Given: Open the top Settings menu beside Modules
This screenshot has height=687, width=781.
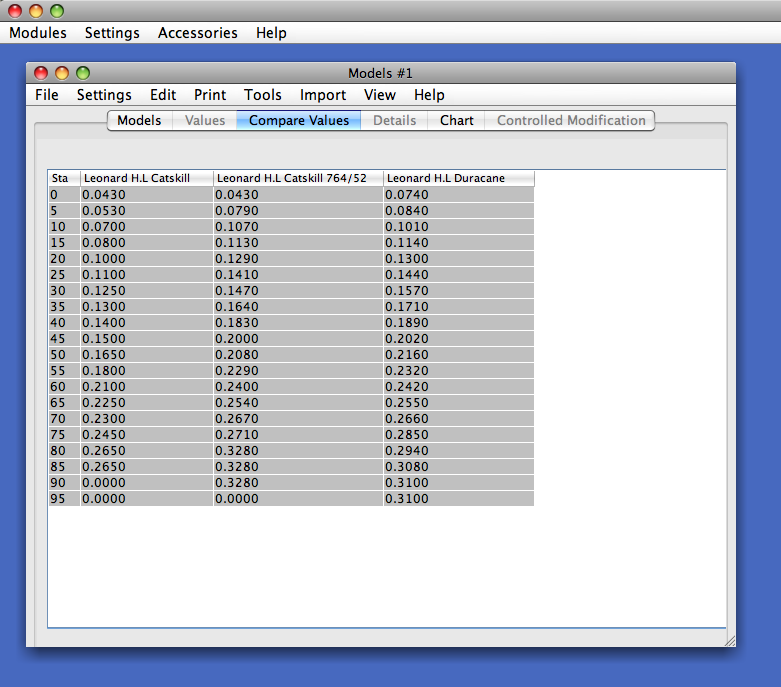Looking at the screenshot, I should [x=112, y=33].
